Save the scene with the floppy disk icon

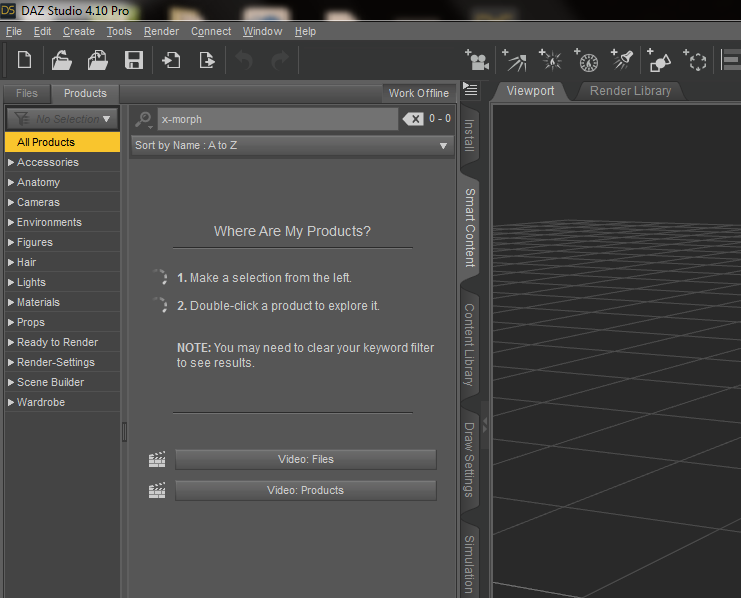click(134, 61)
